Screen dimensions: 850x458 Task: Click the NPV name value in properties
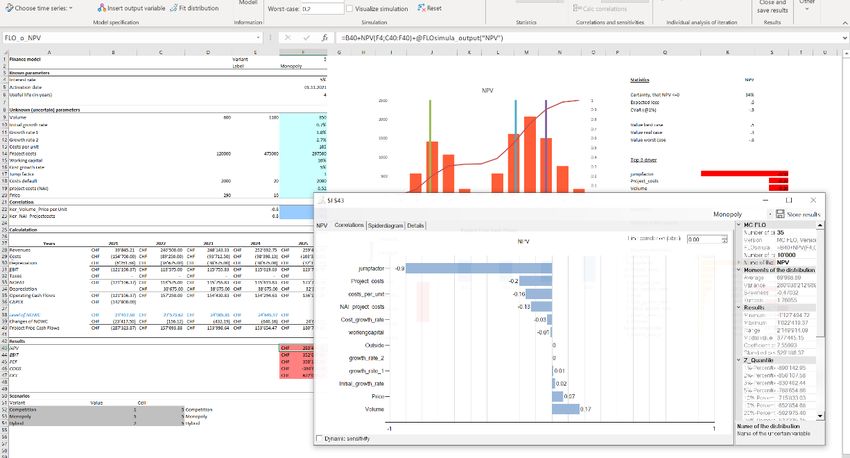[x=784, y=262]
